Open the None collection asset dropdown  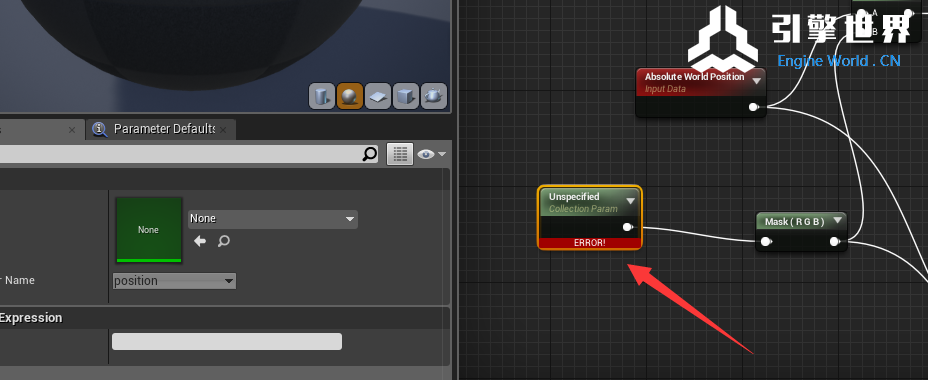point(273,218)
